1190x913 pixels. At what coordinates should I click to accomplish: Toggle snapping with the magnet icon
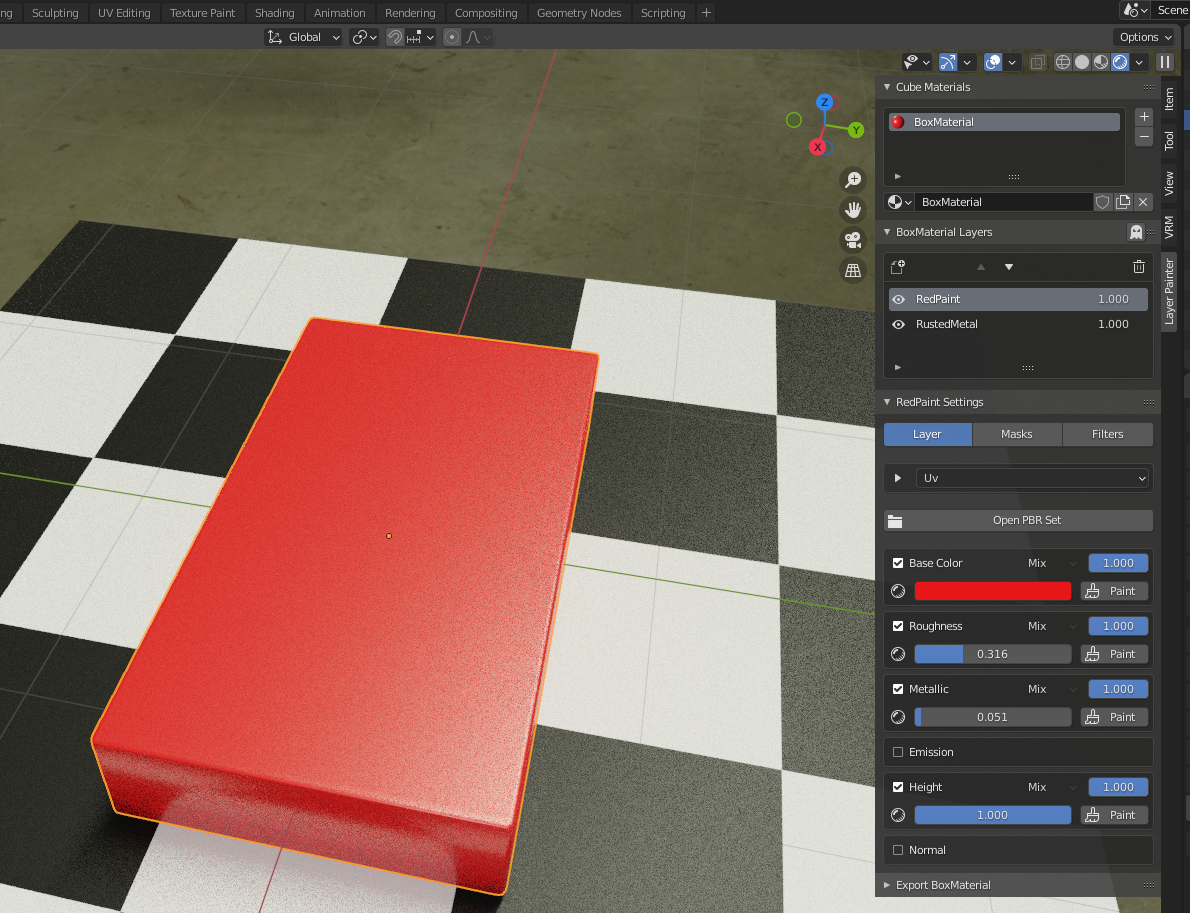pyautogui.click(x=395, y=36)
